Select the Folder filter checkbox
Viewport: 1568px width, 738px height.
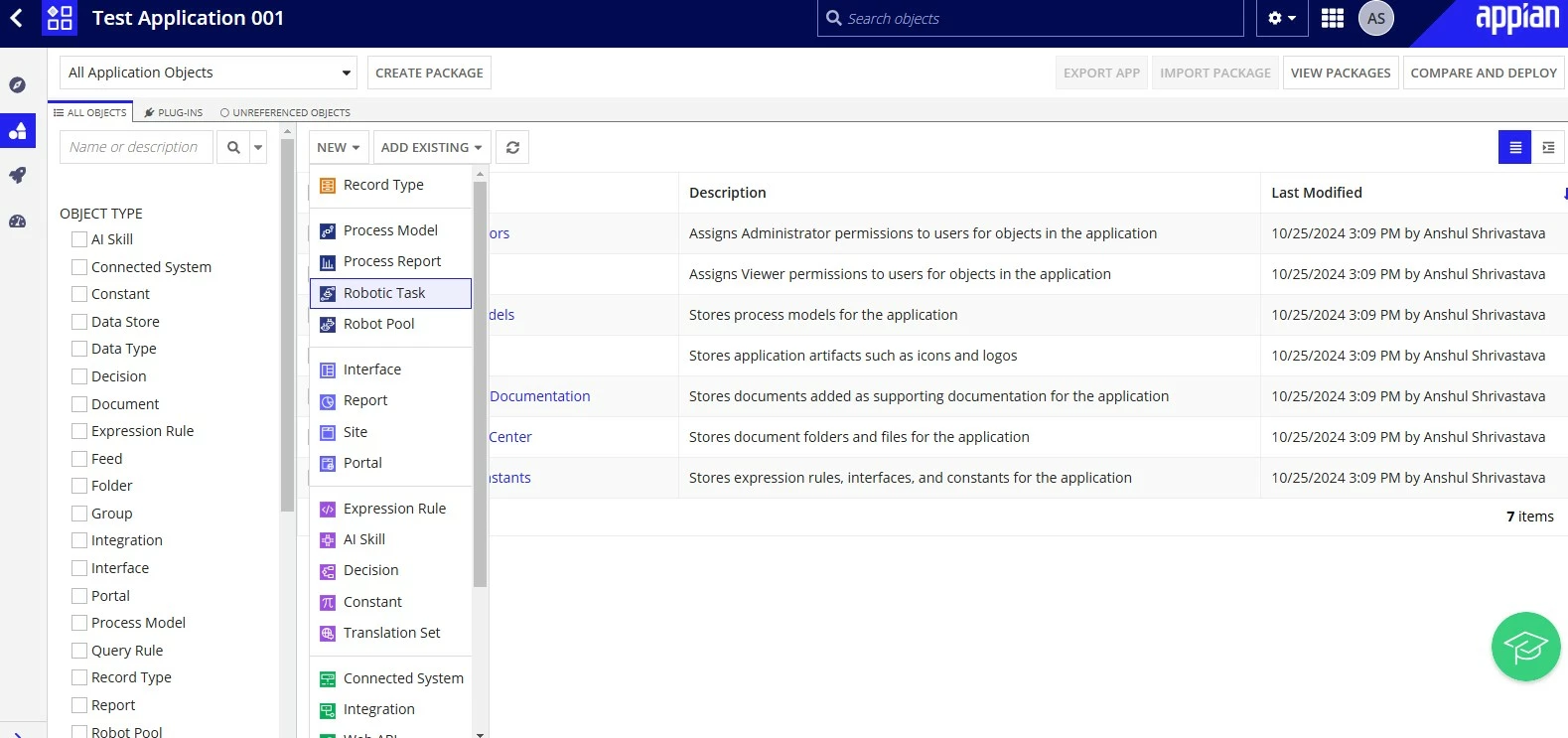79,486
